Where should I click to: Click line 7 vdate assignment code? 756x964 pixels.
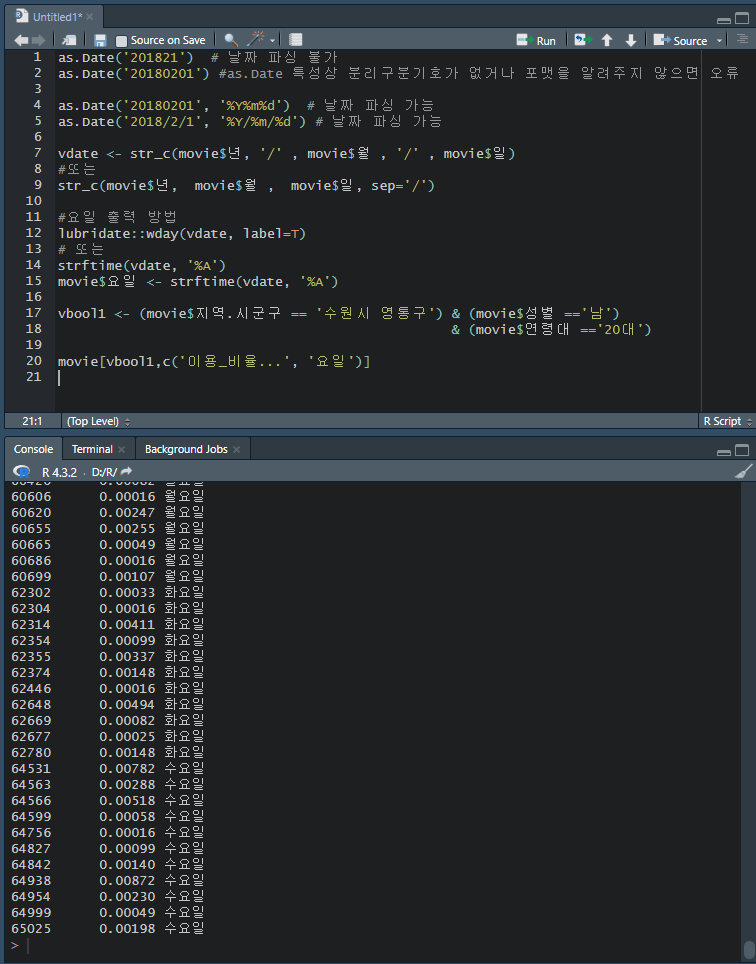[286, 154]
